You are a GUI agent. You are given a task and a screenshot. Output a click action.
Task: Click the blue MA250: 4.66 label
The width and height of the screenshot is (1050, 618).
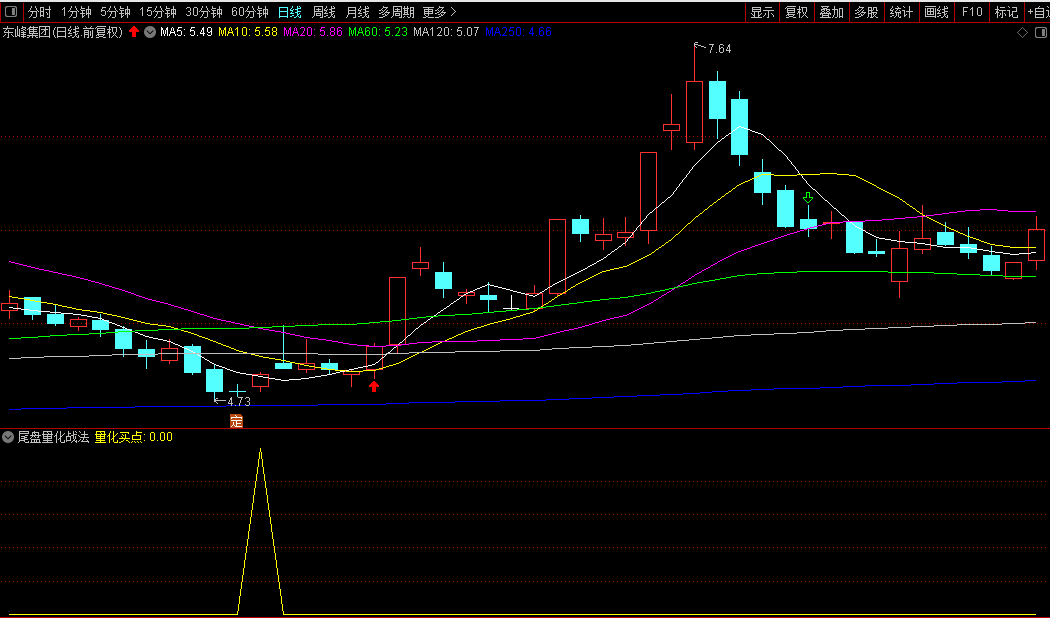pos(518,31)
